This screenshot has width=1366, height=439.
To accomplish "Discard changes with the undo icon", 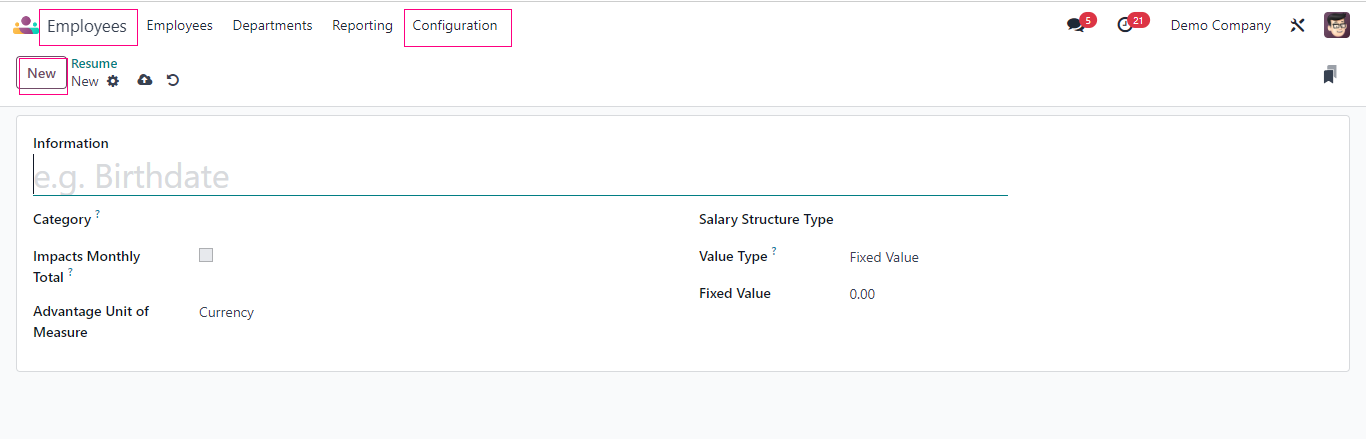I will 173,80.
